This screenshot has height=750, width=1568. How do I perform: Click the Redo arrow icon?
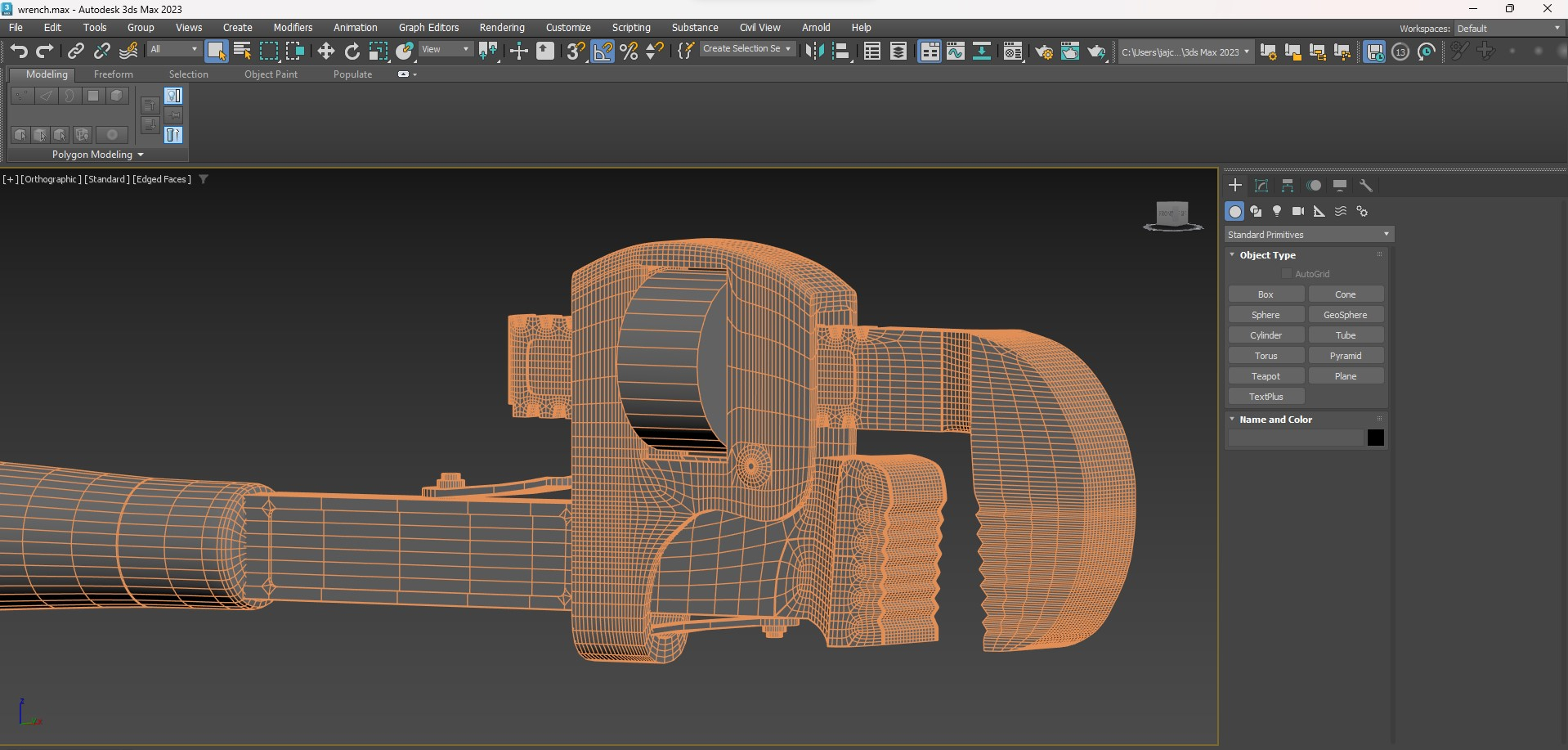(x=45, y=51)
